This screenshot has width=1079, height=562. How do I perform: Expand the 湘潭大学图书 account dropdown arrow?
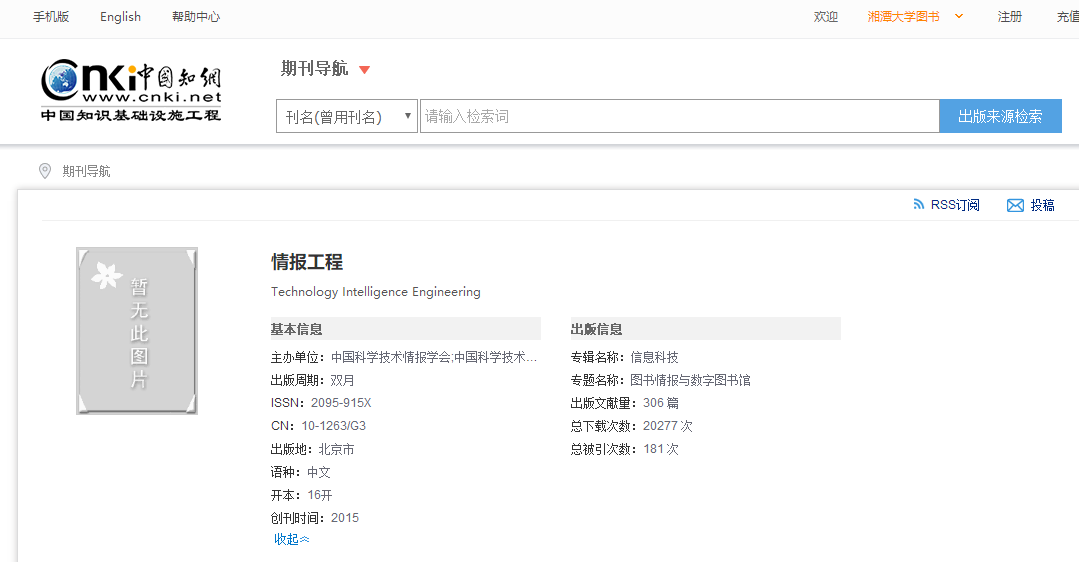[959, 16]
